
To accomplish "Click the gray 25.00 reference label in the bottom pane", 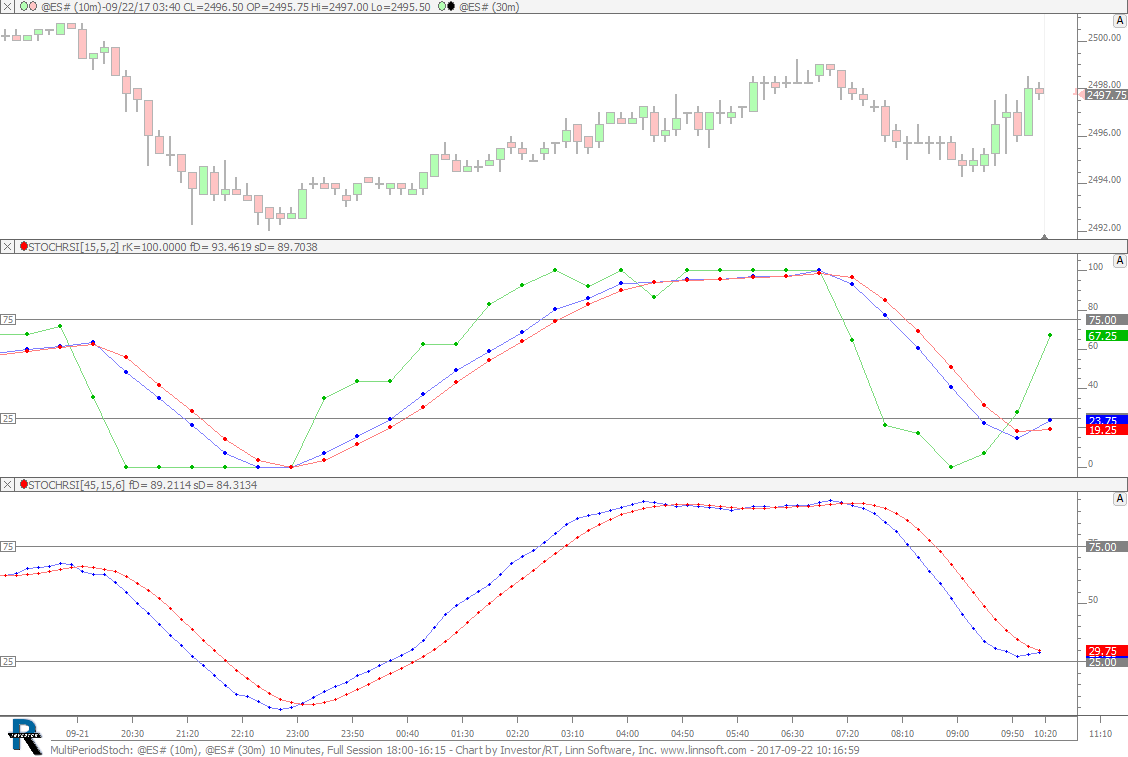I will pos(1106,662).
